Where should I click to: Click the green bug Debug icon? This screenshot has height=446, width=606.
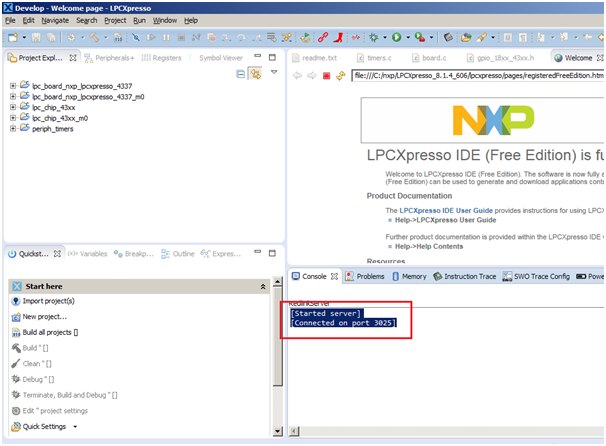pyautogui.click(x=374, y=37)
